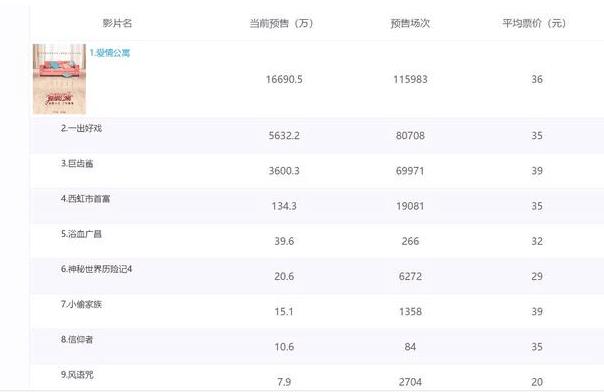
Task: Click the 9.风语咒 row title
Action: [x=77, y=375]
